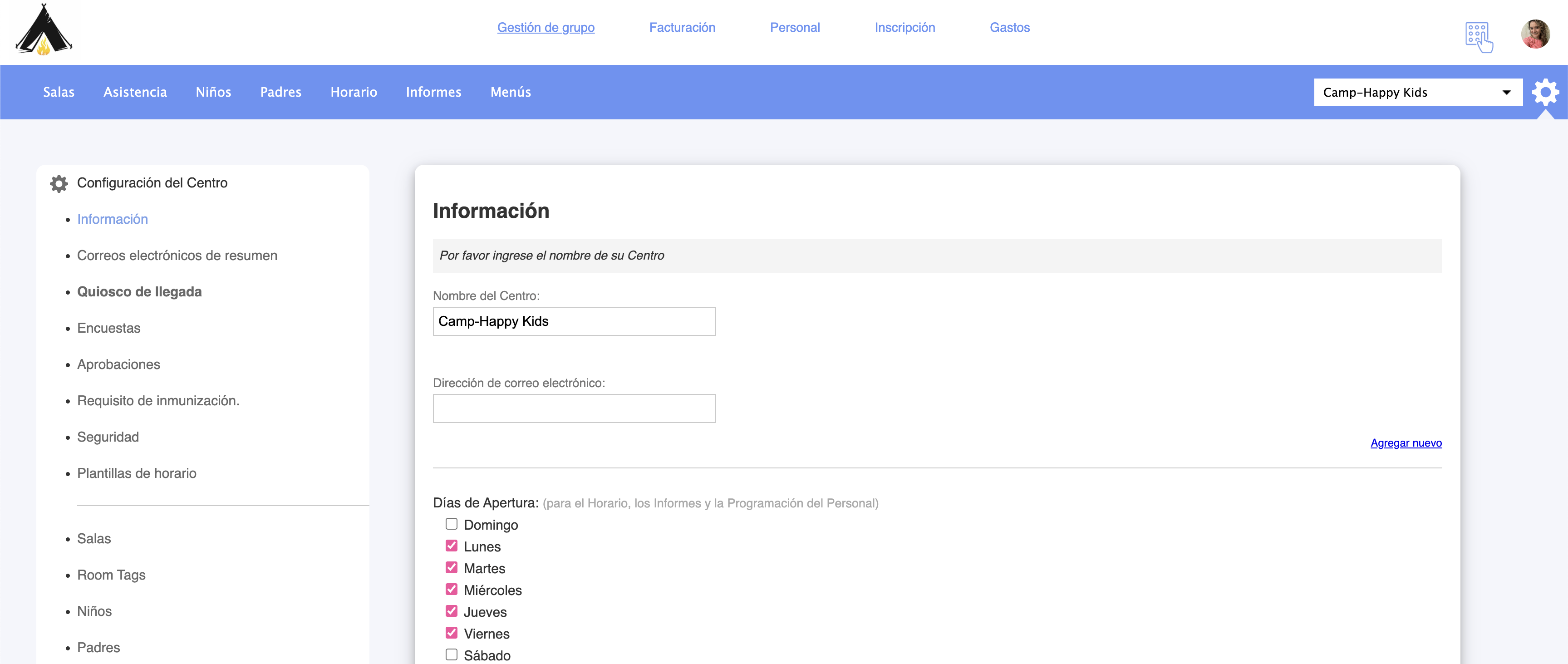This screenshot has width=1568, height=664.
Task: Uncheck the Lunes opening day
Action: [451, 546]
